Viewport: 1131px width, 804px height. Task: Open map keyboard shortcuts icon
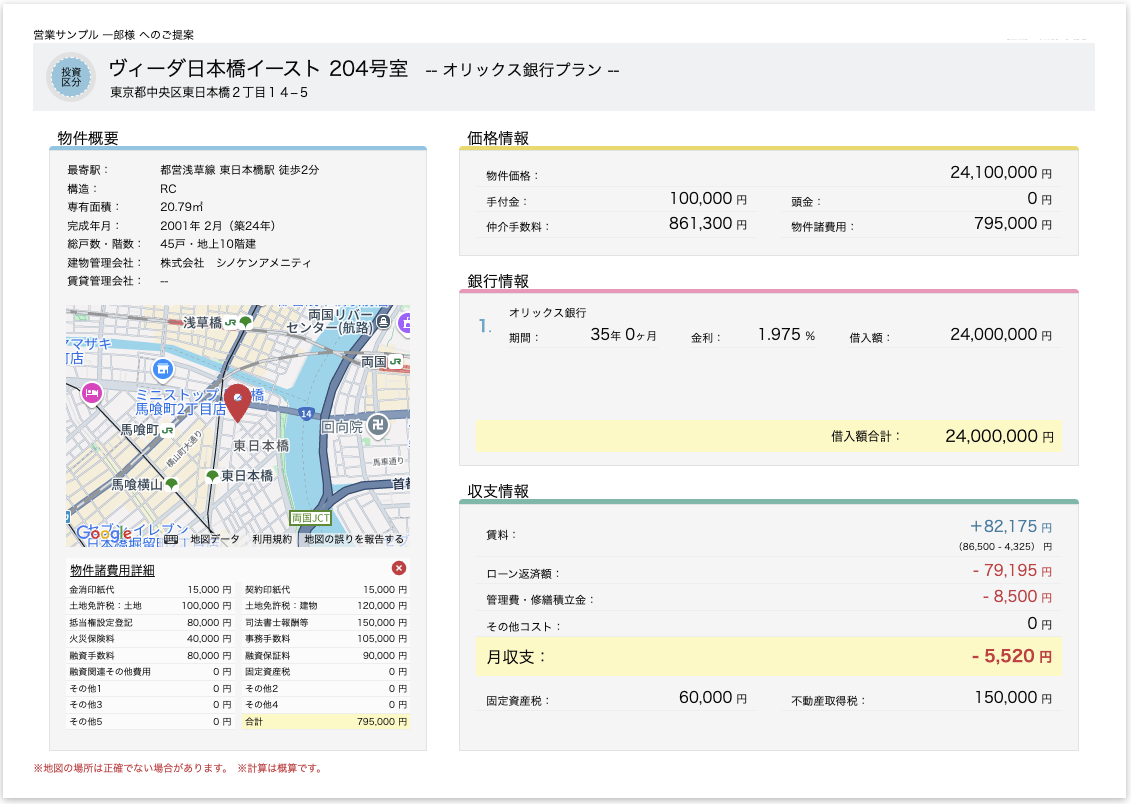pyautogui.click(x=171, y=539)
